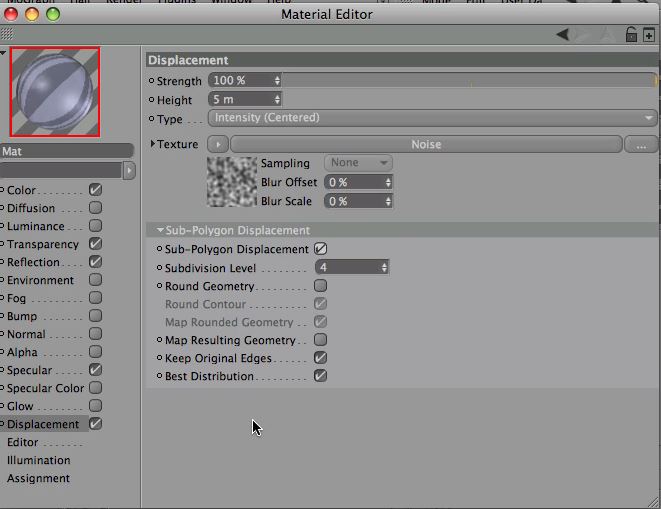Click the arrow button beside the layer field
This screenshot has height=509, width=661.
pyautogui.click(x=129, y=170)
